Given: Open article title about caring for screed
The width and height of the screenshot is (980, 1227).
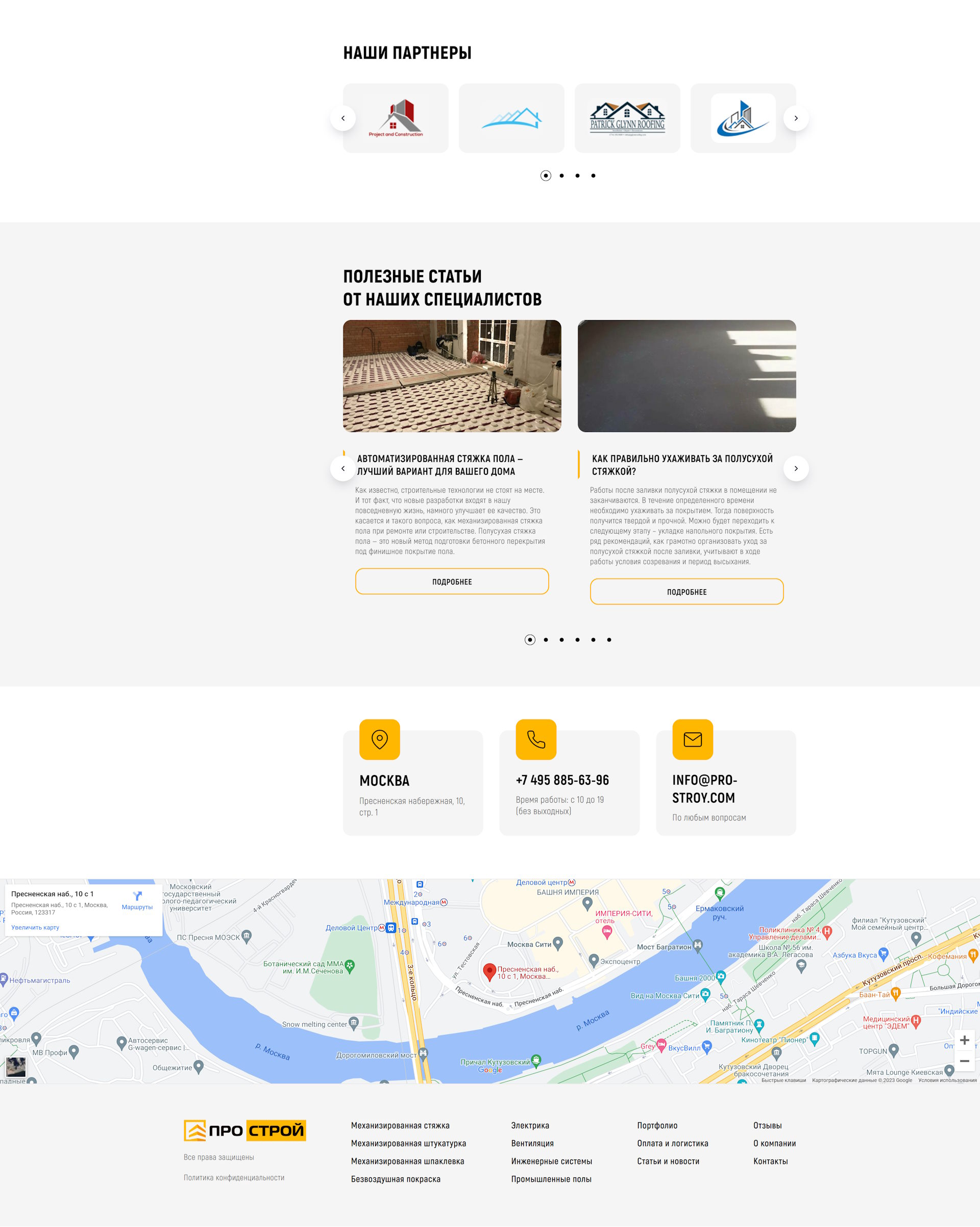Looking at the screenshot, I should pyautogui.click(x=682, y=465).
